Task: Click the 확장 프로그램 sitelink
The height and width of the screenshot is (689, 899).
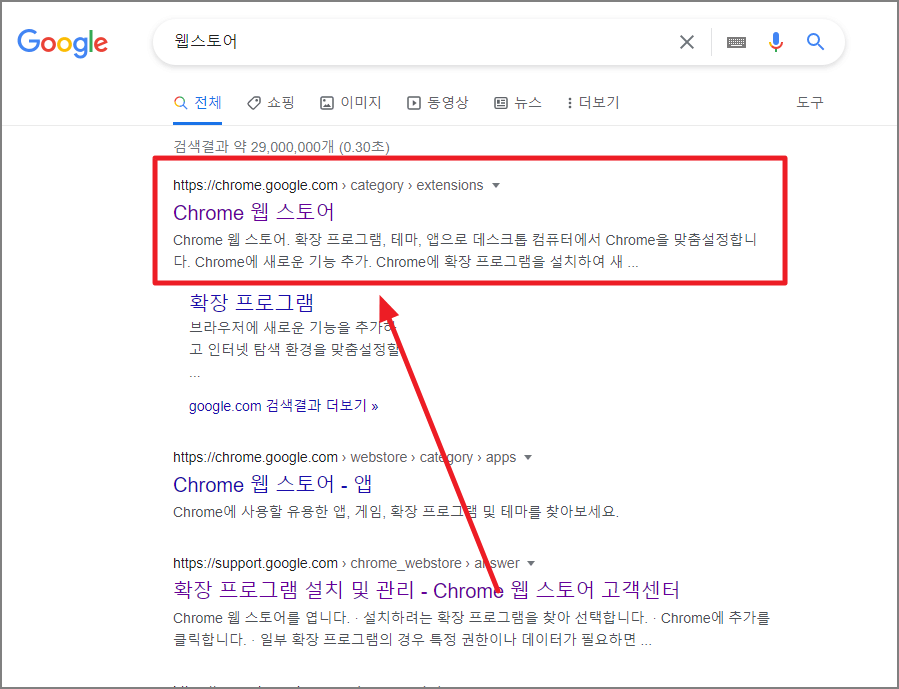Action: coord(252,301)
